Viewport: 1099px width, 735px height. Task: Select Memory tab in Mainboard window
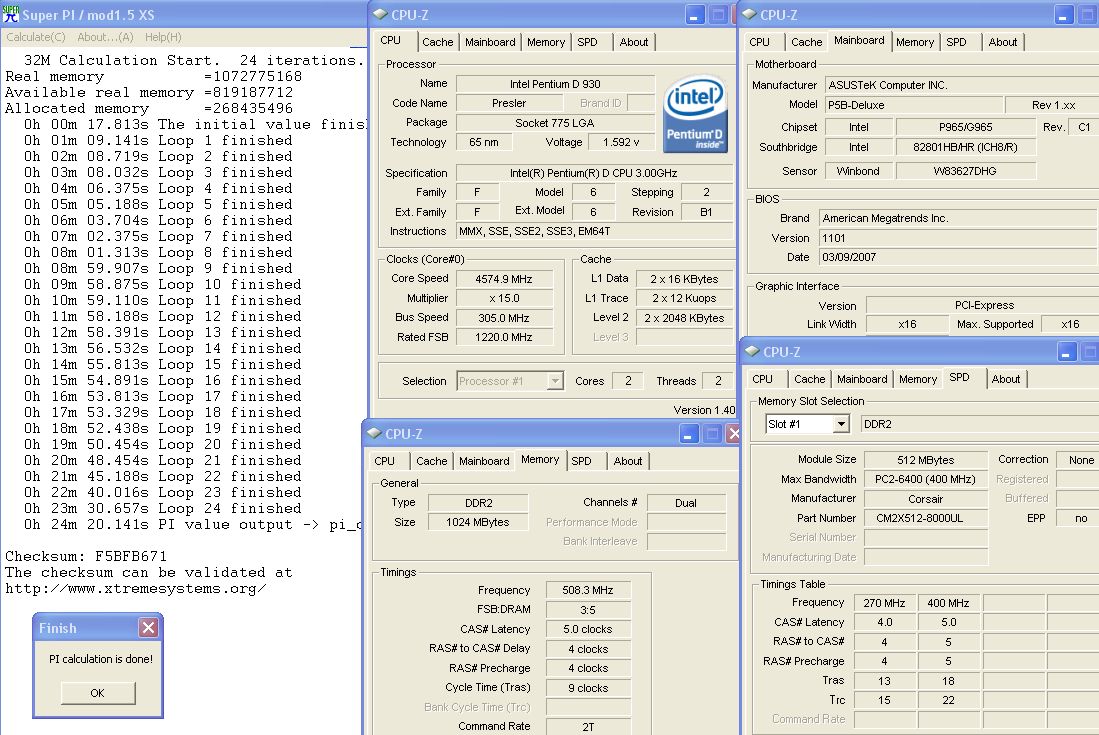pyautogui.click(x=915, y=42)
